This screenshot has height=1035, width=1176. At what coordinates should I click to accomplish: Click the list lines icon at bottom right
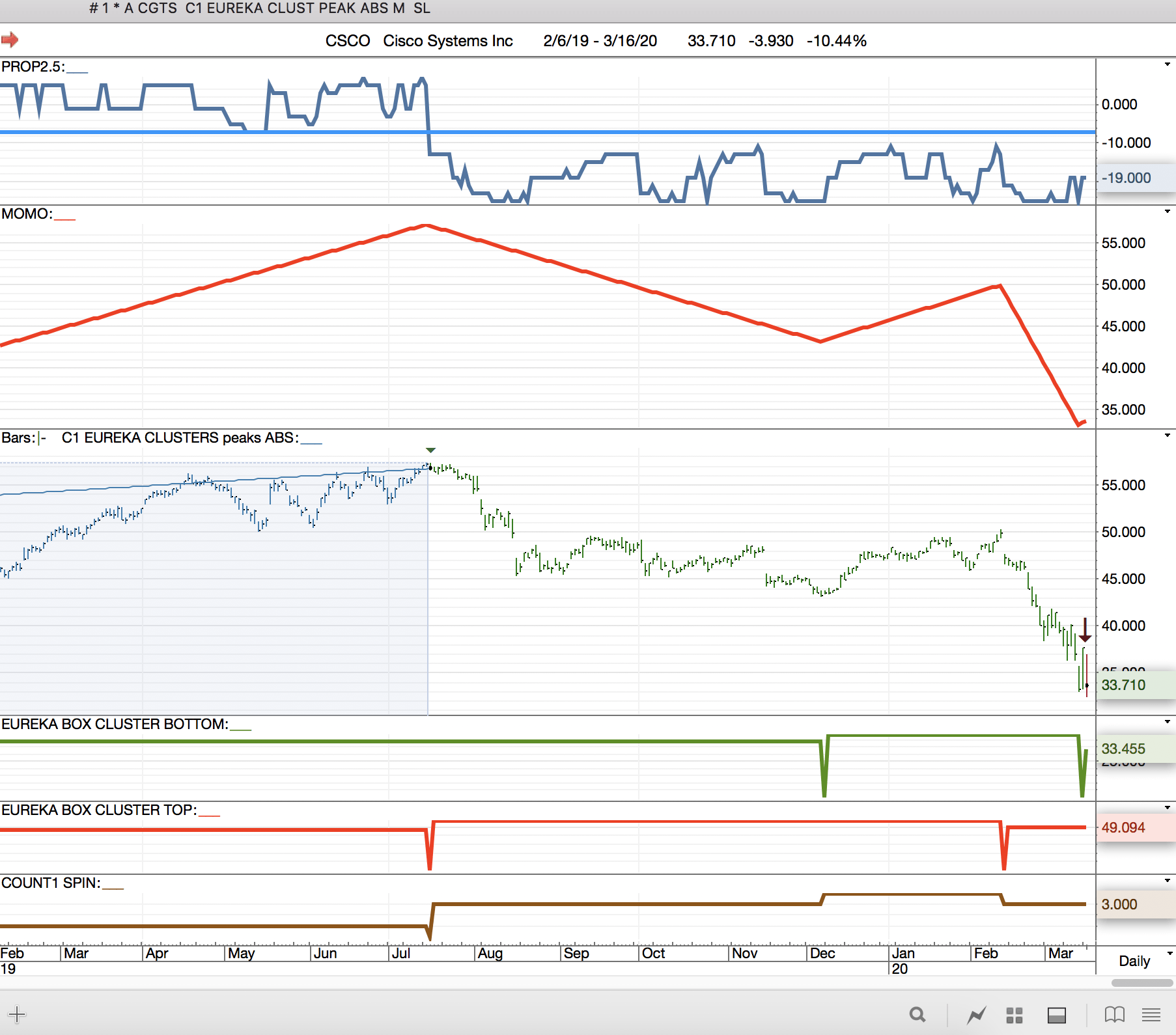(1151, 1014)
